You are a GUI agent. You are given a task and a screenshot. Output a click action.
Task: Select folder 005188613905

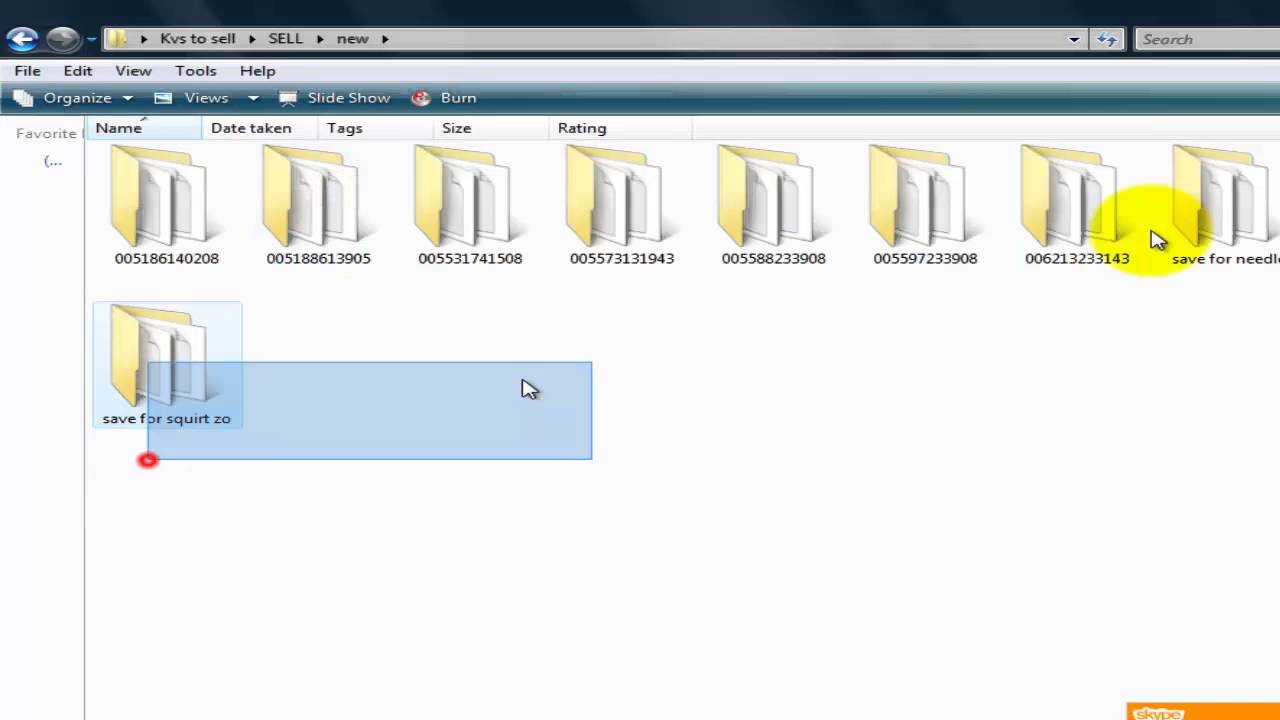pyautogui.click(x=318, y=207)
